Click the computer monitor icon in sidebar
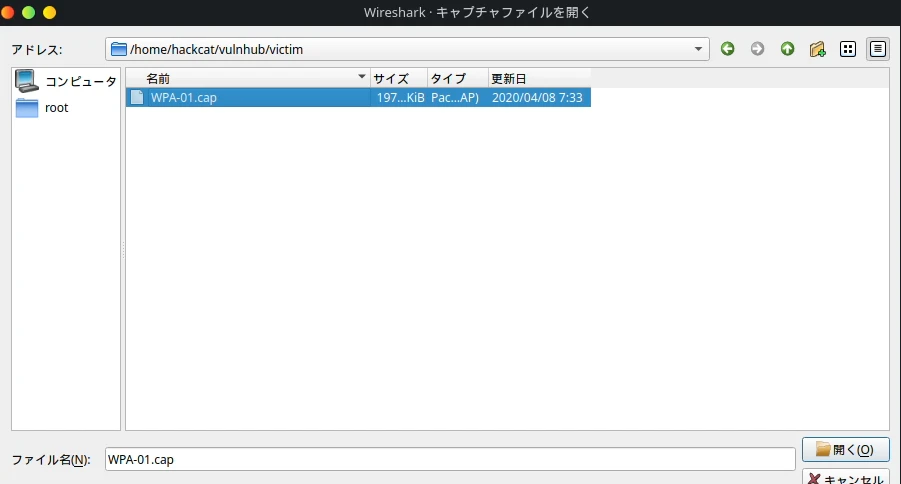This screenshot has height=484, width=901. 26,80
